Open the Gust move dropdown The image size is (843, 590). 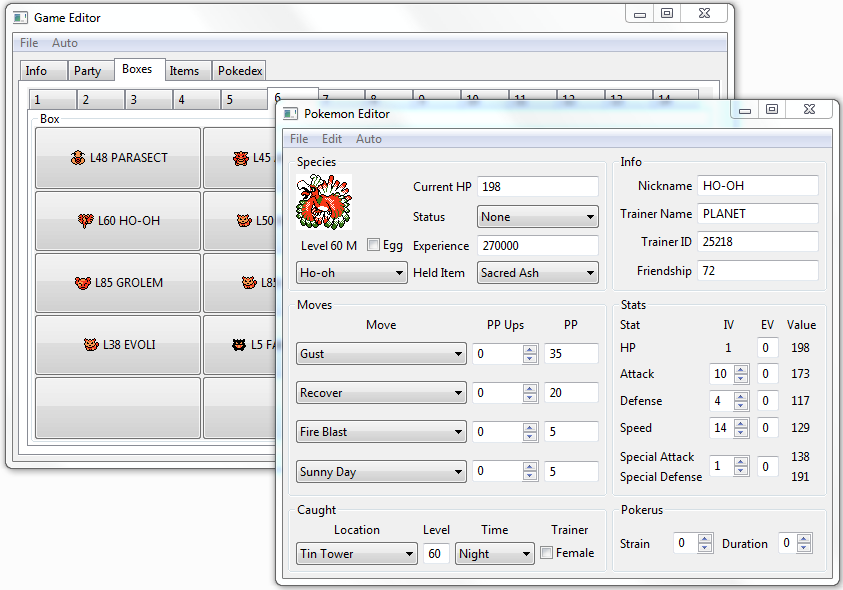(x=381, y=354)
